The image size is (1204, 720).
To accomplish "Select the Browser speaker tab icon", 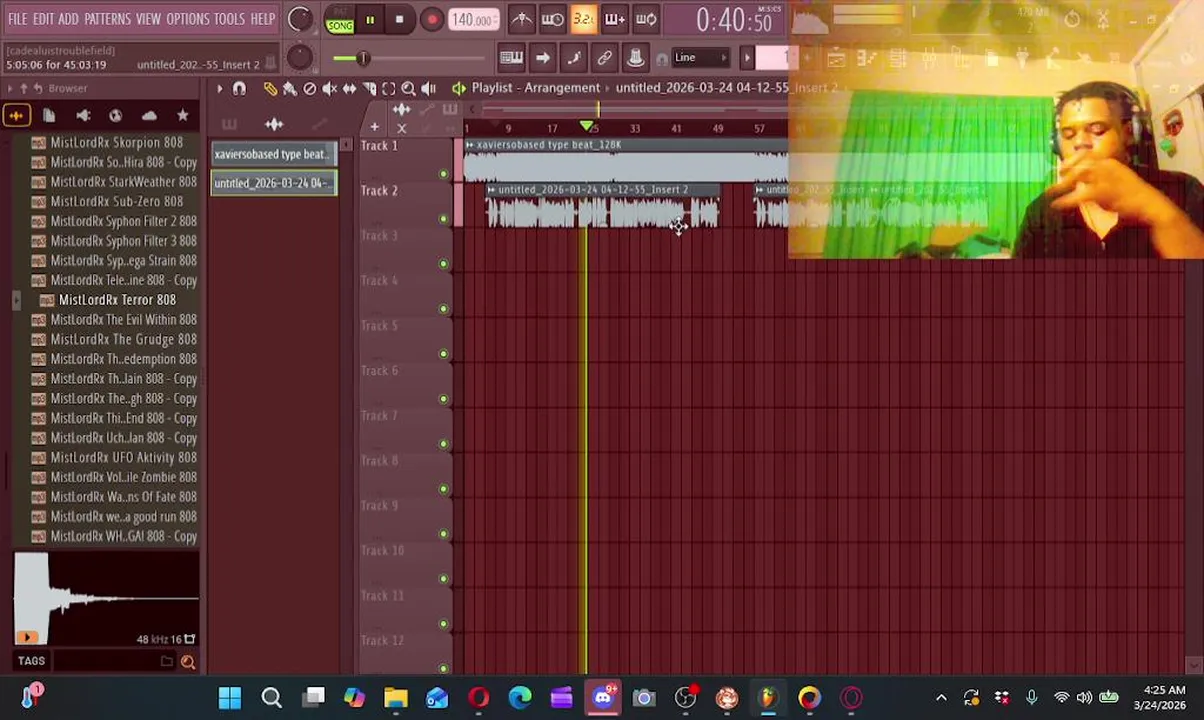I will coord(83,116).
